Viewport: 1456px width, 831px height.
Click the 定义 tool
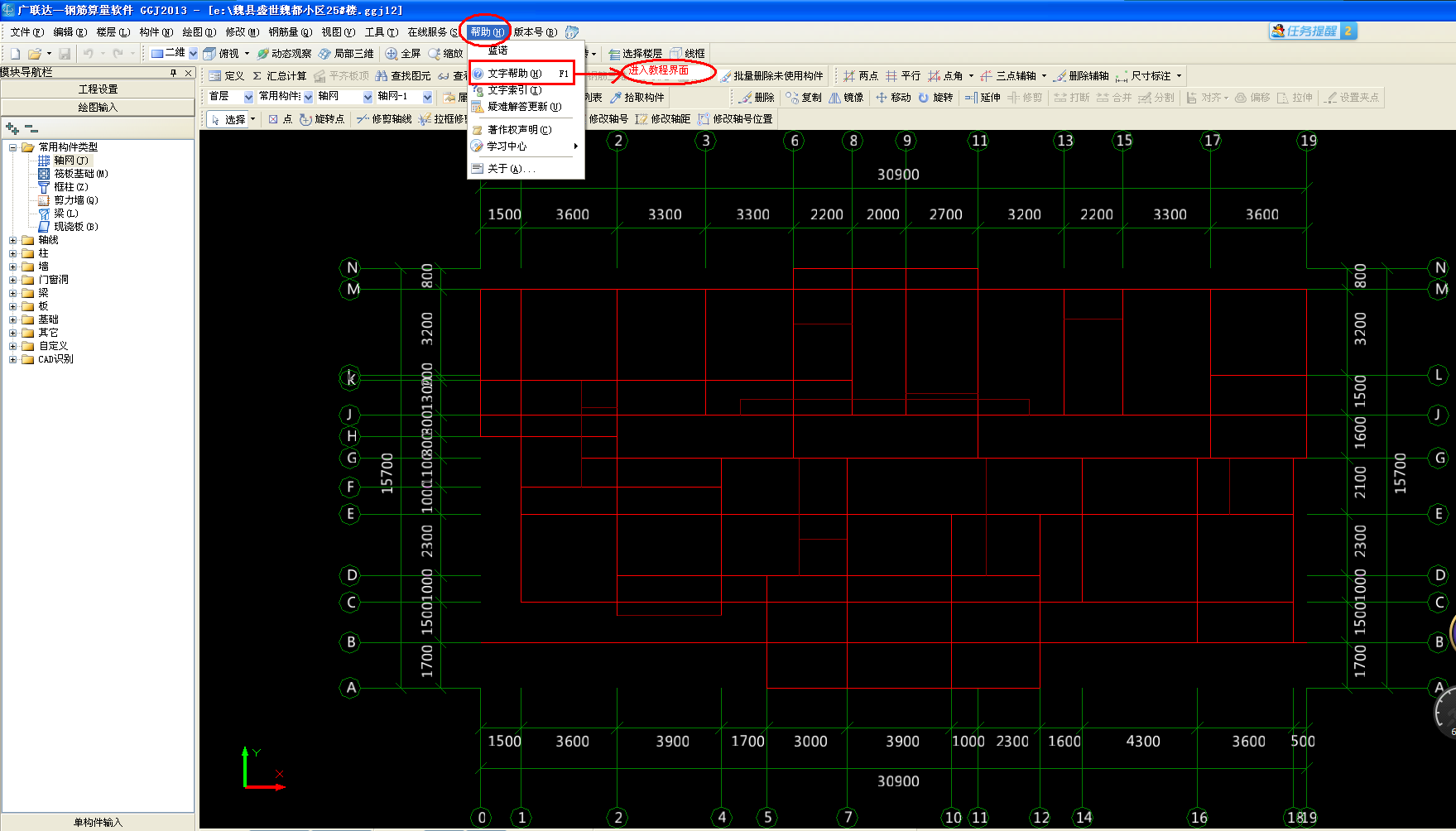(227, 76)
